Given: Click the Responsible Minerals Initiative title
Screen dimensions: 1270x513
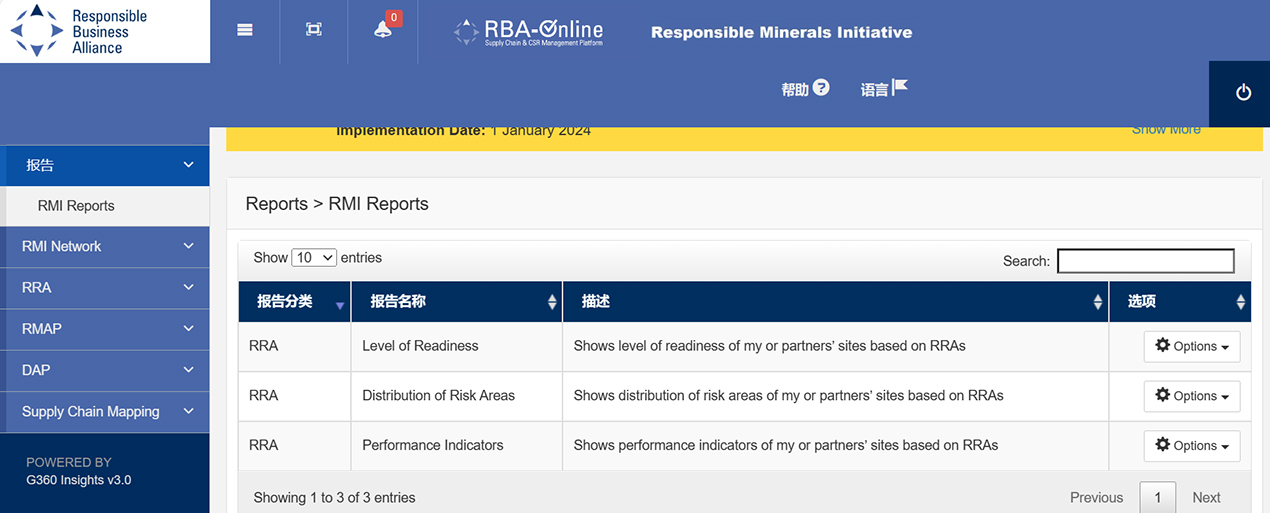Looking at the screenshot, I should [x=781, y=32].
